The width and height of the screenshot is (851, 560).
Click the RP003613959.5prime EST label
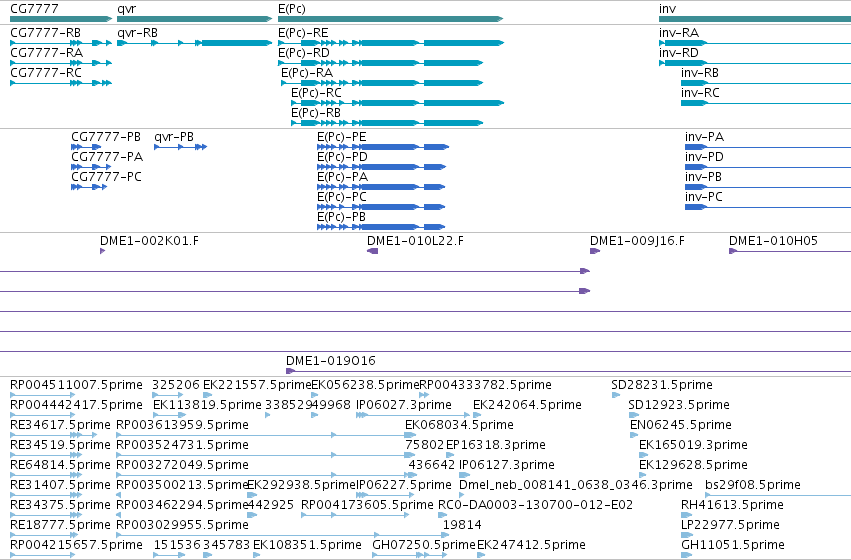[x=183, y=425]
